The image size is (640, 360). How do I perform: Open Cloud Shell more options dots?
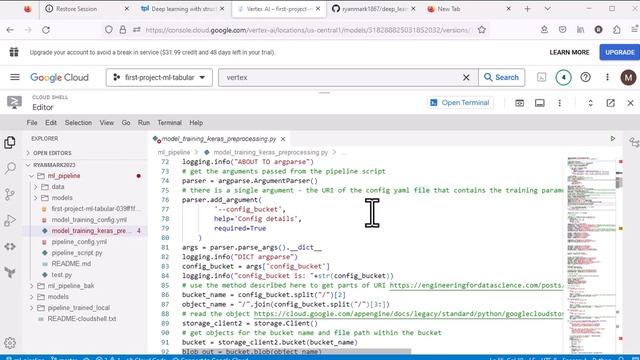(560, 103)
